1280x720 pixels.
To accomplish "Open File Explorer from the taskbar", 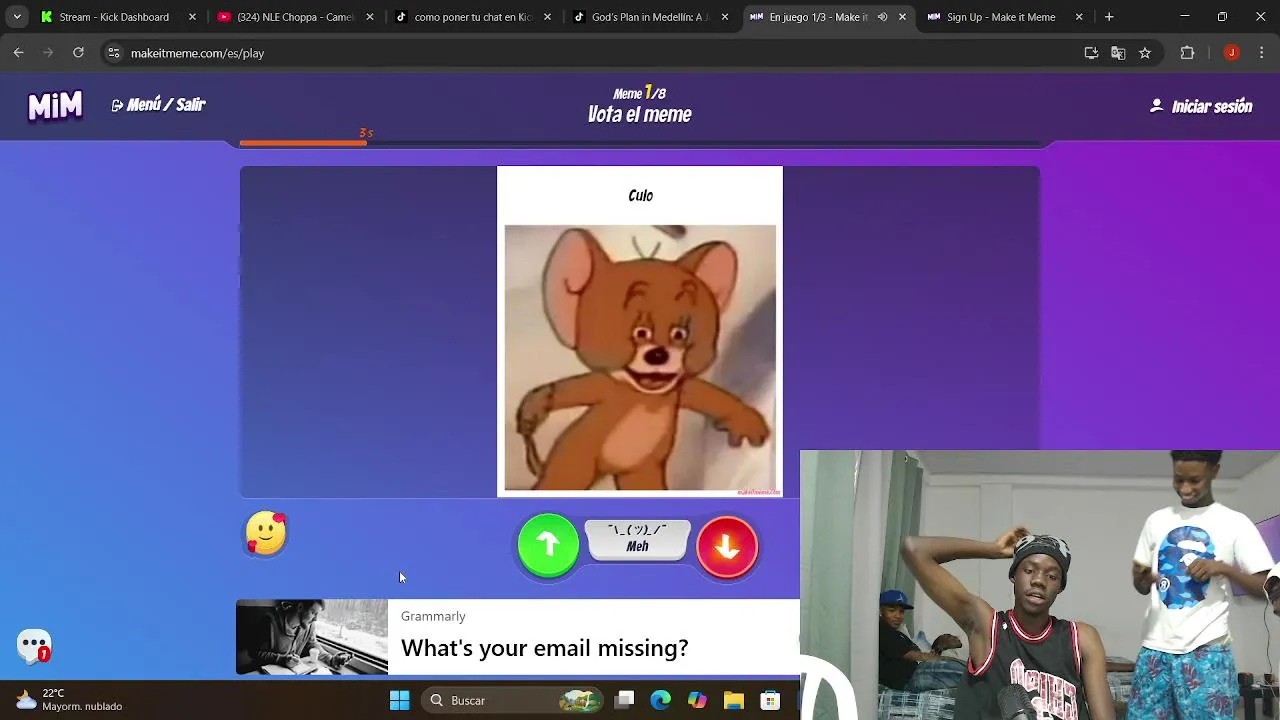I will pos(733,700).
